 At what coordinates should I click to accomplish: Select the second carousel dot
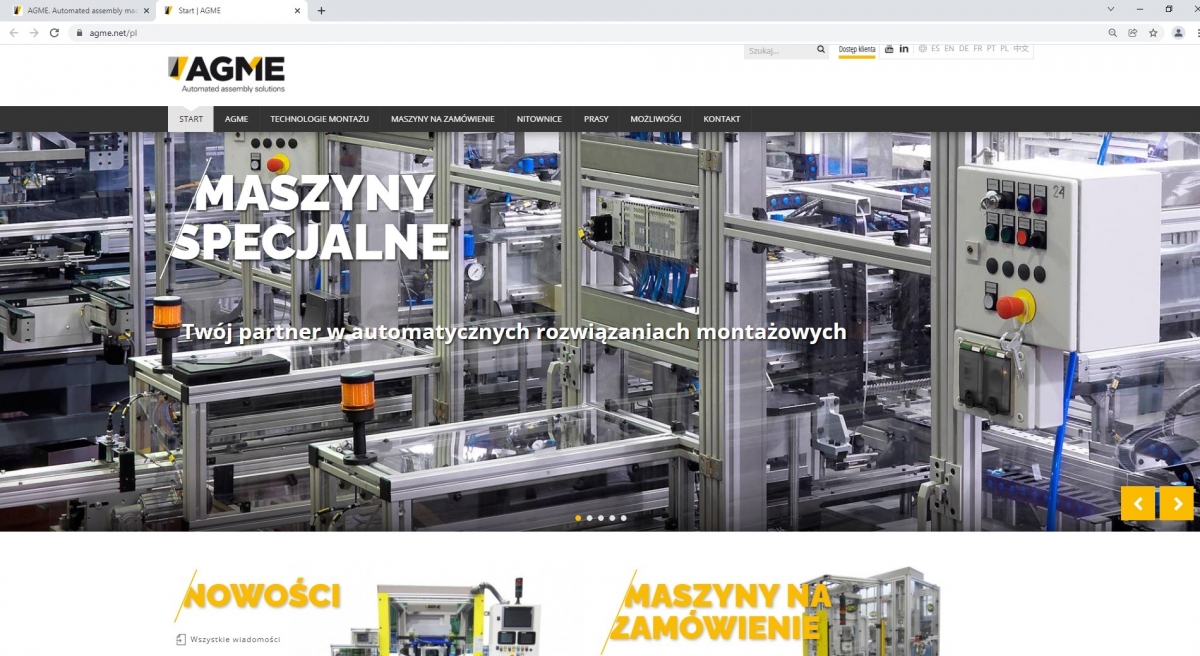pyautogui.click(x=589, y=518)
